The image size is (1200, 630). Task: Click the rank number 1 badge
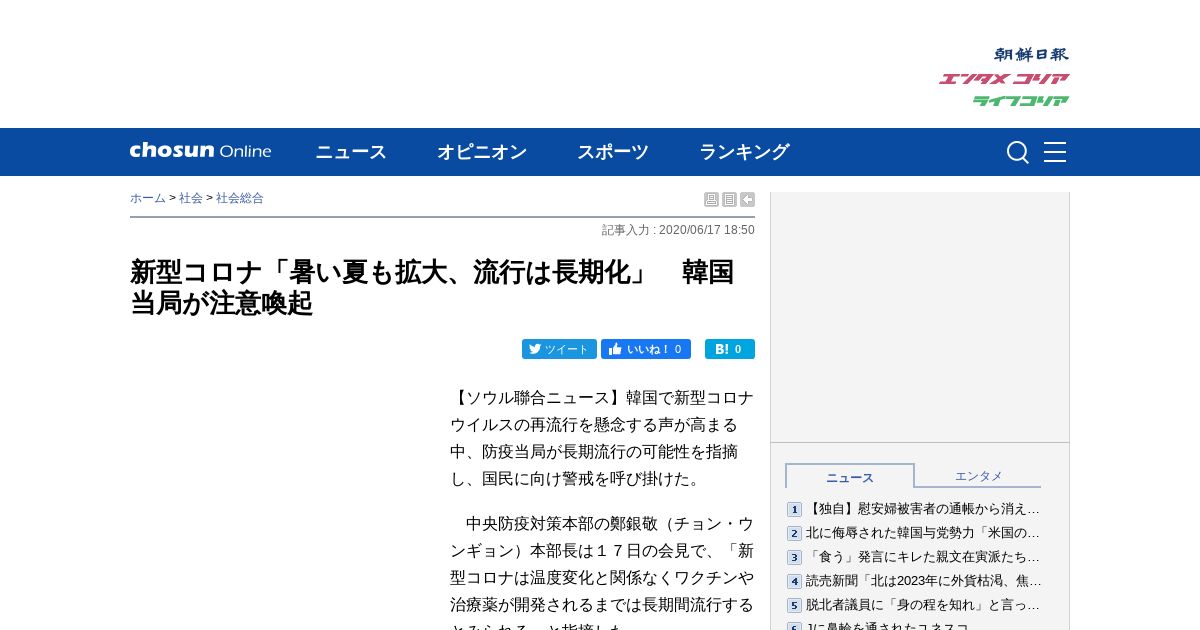794,510
